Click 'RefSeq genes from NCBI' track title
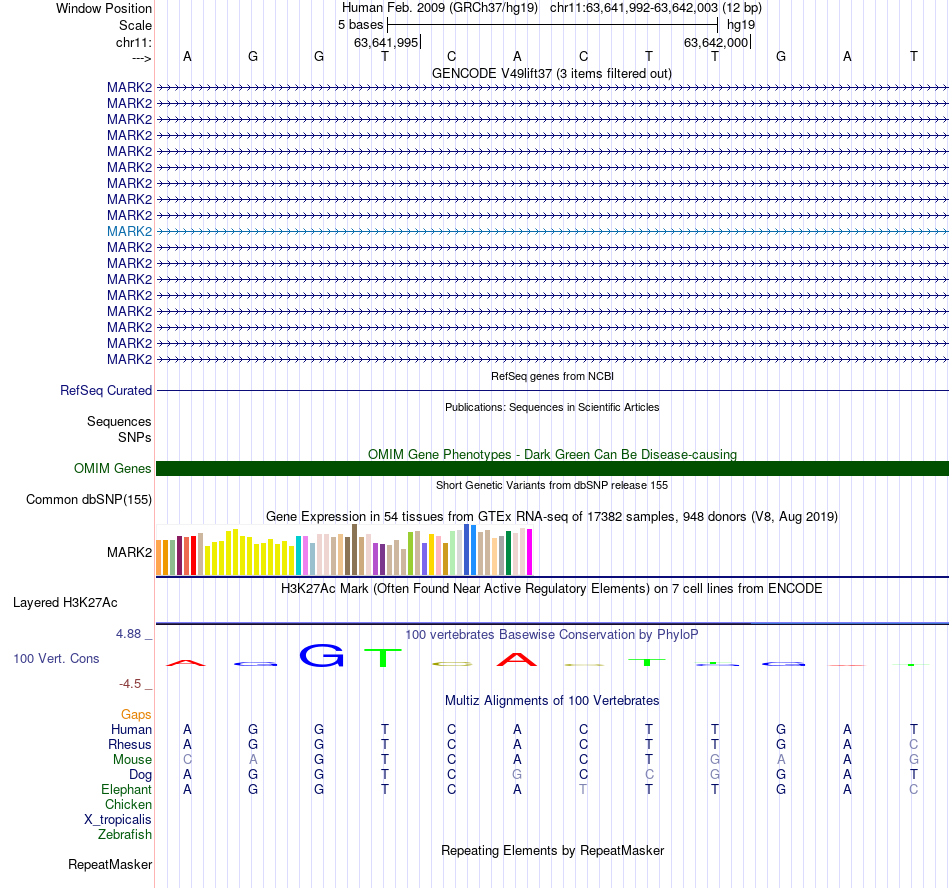The image size is (950, 888). [552, 376]
